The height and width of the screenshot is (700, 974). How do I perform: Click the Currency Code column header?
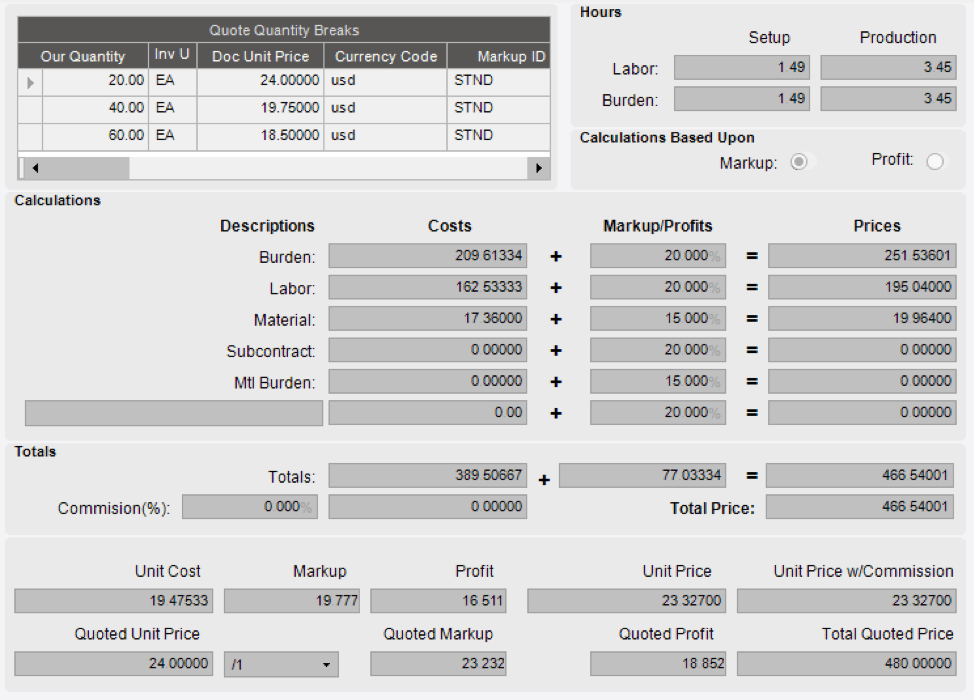pos(386,56)
